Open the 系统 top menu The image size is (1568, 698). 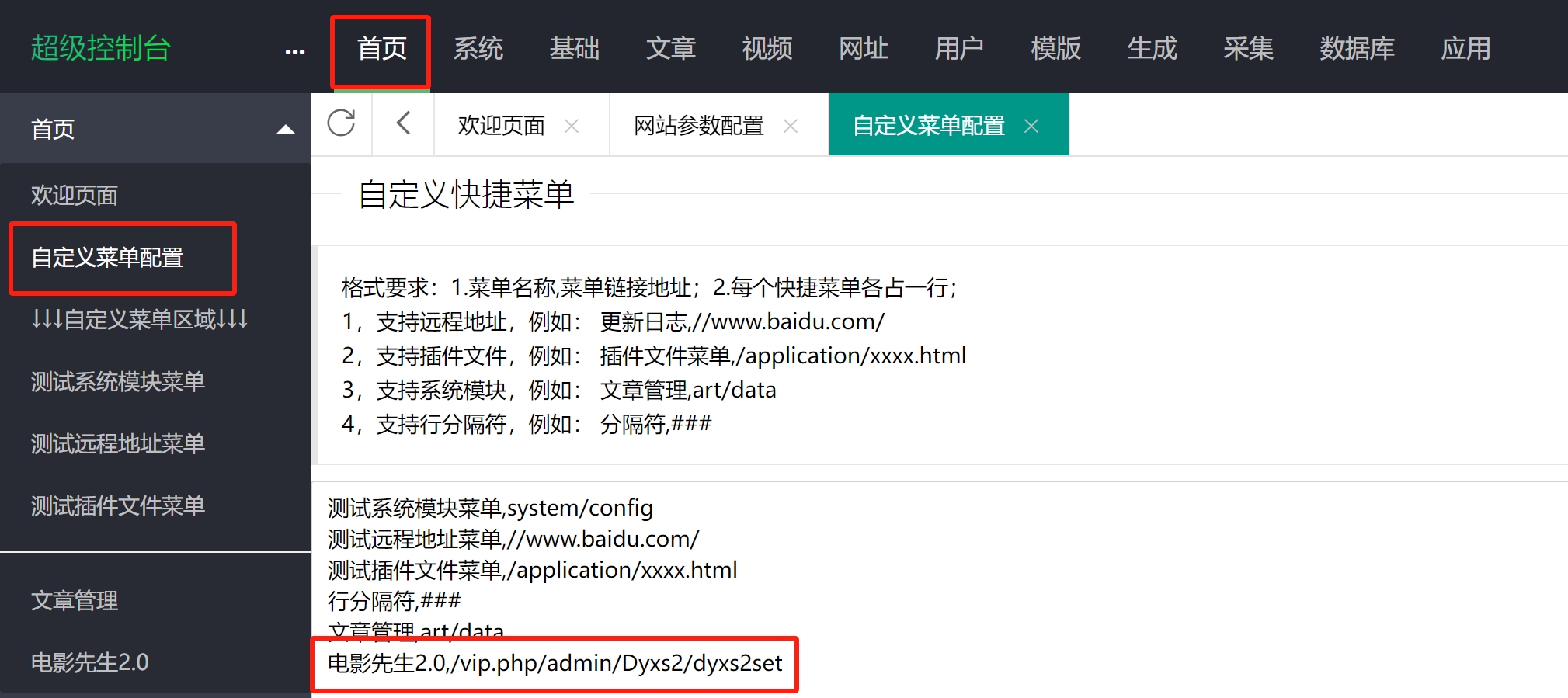pos(478,49)
